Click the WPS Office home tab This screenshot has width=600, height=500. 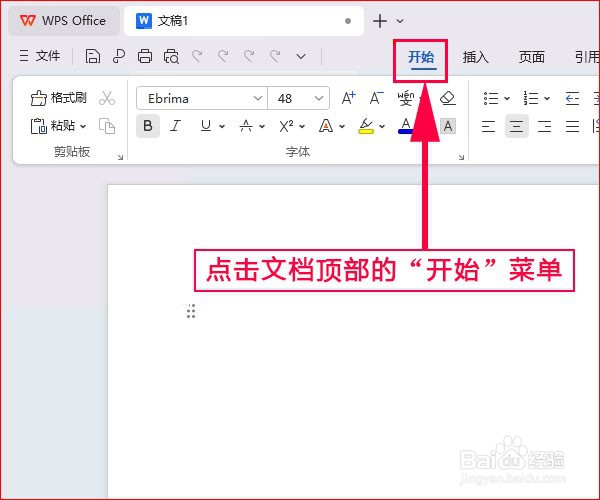point(64,21)
